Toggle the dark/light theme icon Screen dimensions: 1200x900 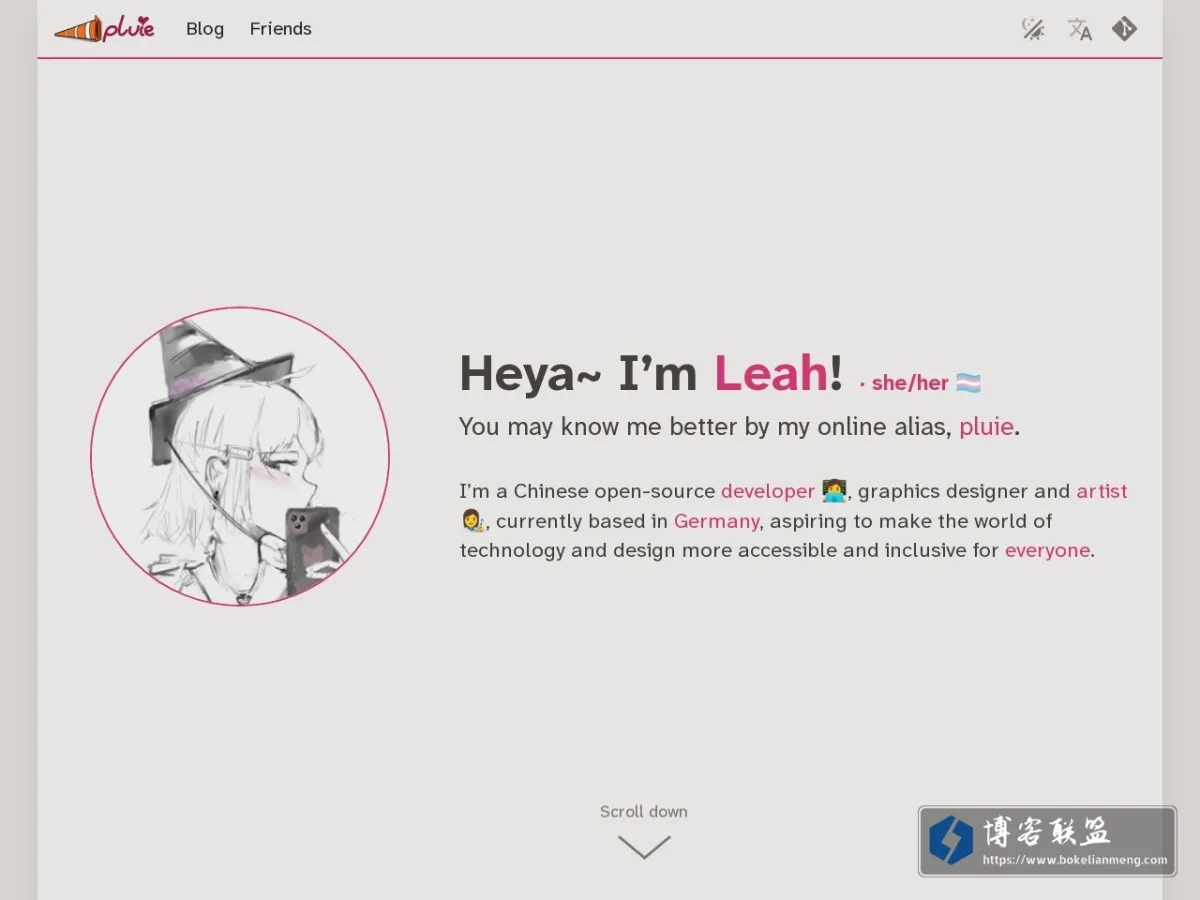click(x=1033, y=29)
